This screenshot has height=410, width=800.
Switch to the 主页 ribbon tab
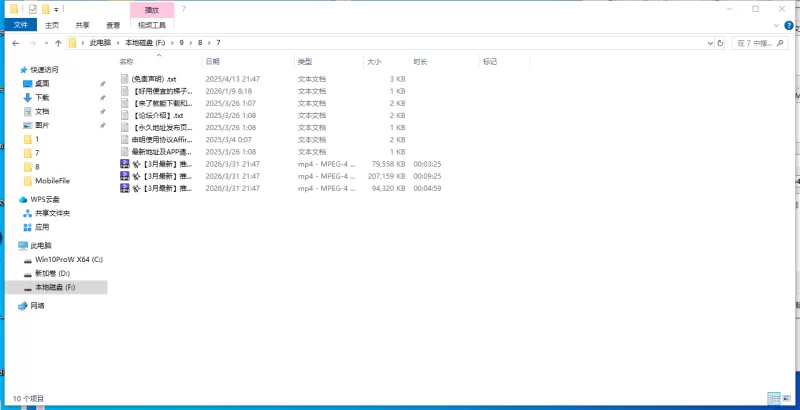pos(52,25)
